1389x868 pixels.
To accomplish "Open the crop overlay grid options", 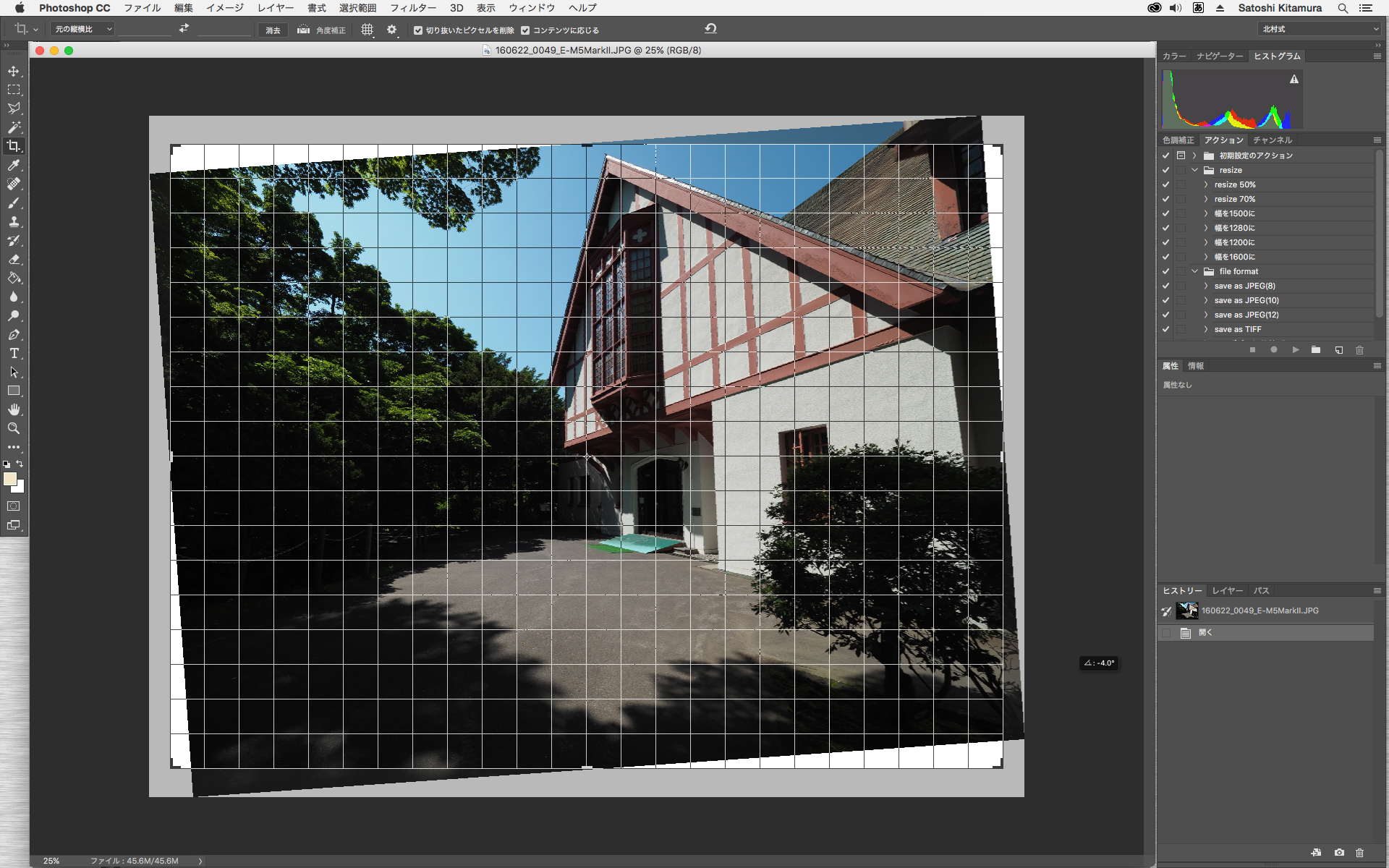I will (x=368, y=30).
